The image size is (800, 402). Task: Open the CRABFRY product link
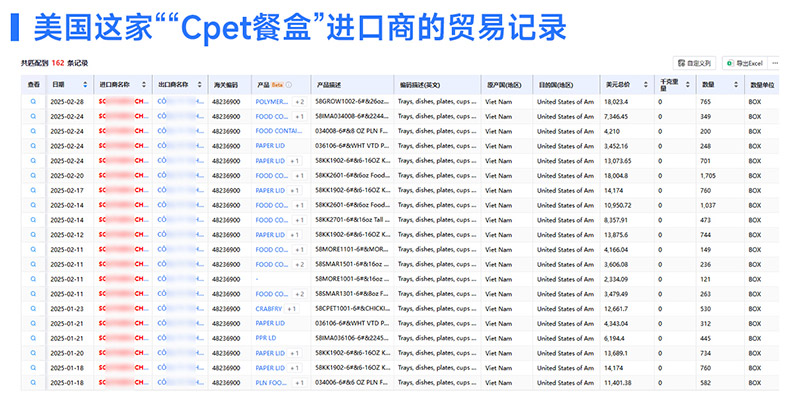269,309
